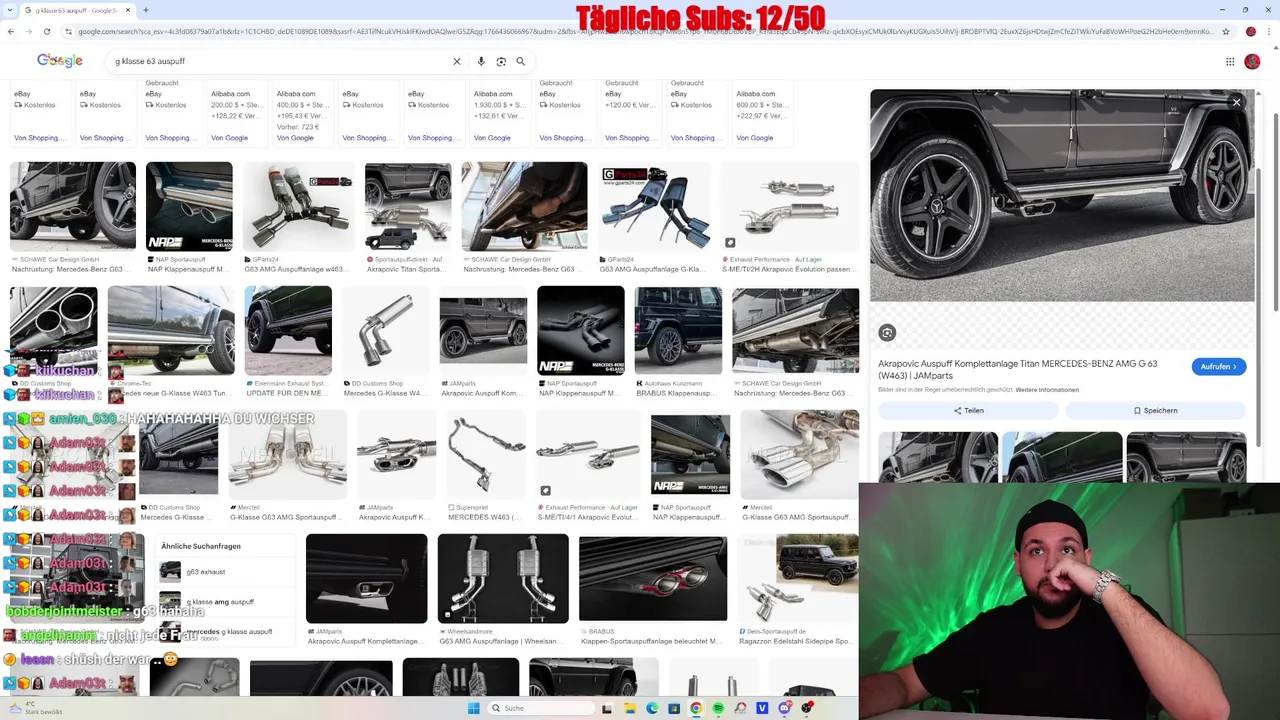
Task: Open GParts24 G63 AMG Auspuffanlage twin-muffler thumbnail
Action: (655, 206)
